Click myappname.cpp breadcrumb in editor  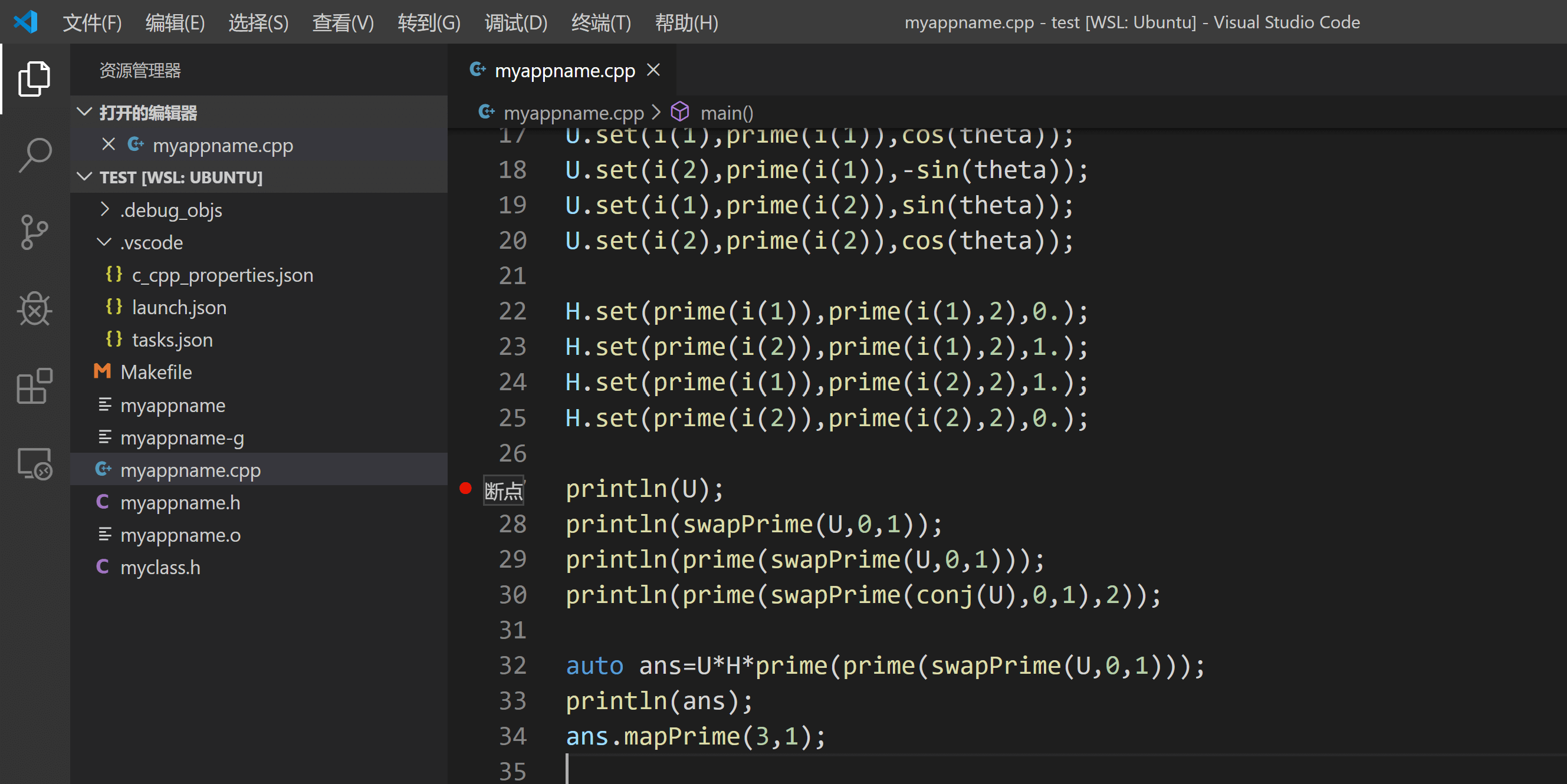(573, 113)
